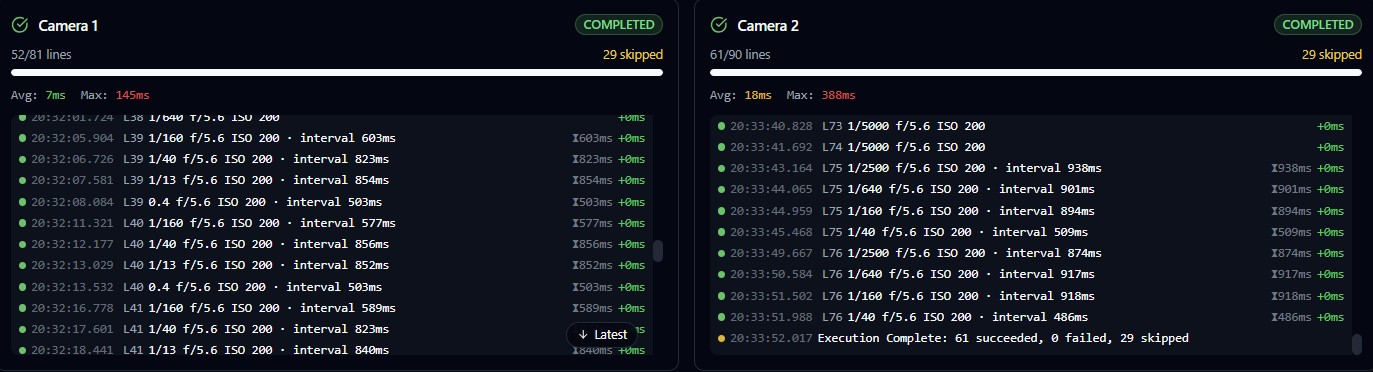
Task: Select the L76 1/160 interval 918ms log line
Action: coord(1032,296)
